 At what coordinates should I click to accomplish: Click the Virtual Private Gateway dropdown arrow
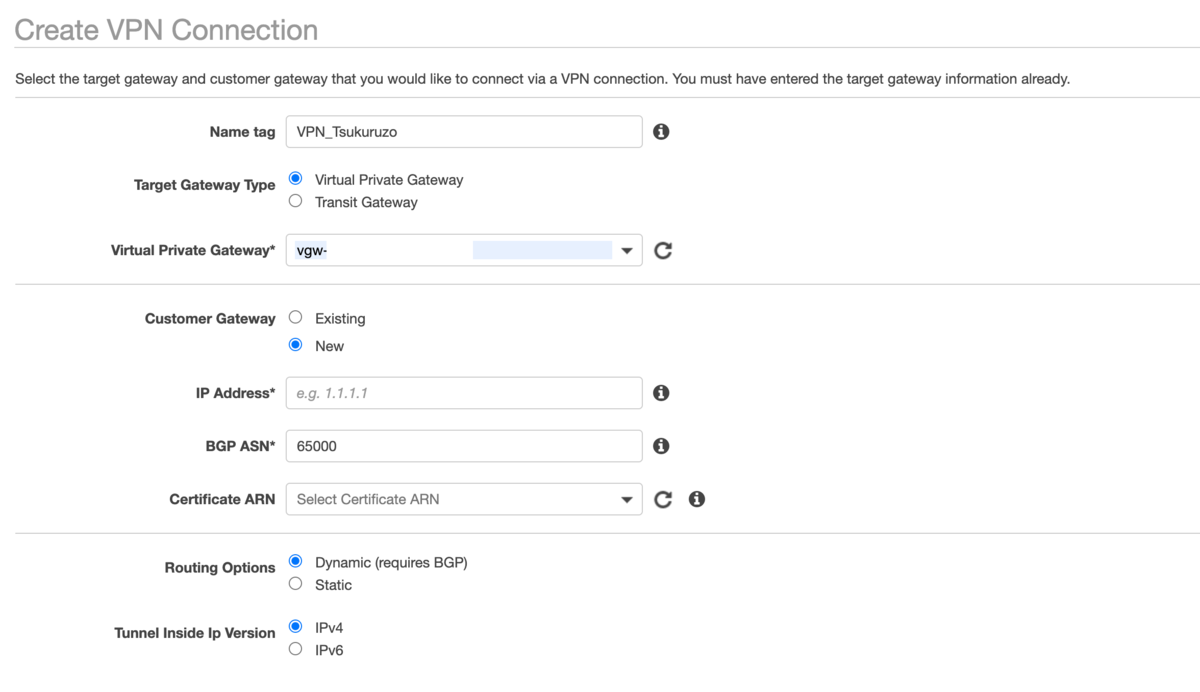click(x=627, y=250)
